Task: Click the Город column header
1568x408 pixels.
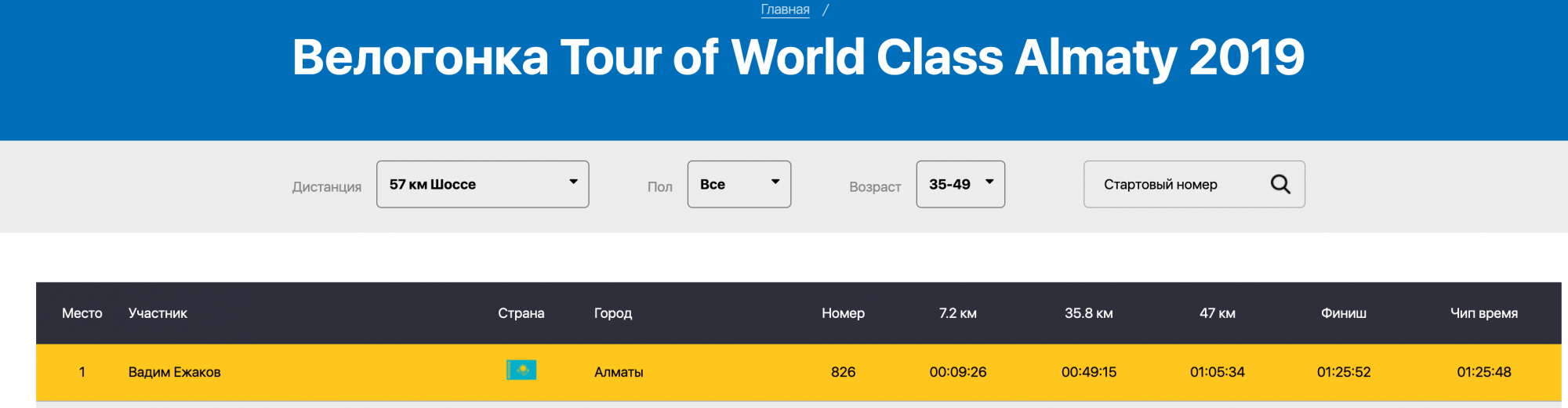Action: pos(613,313)
